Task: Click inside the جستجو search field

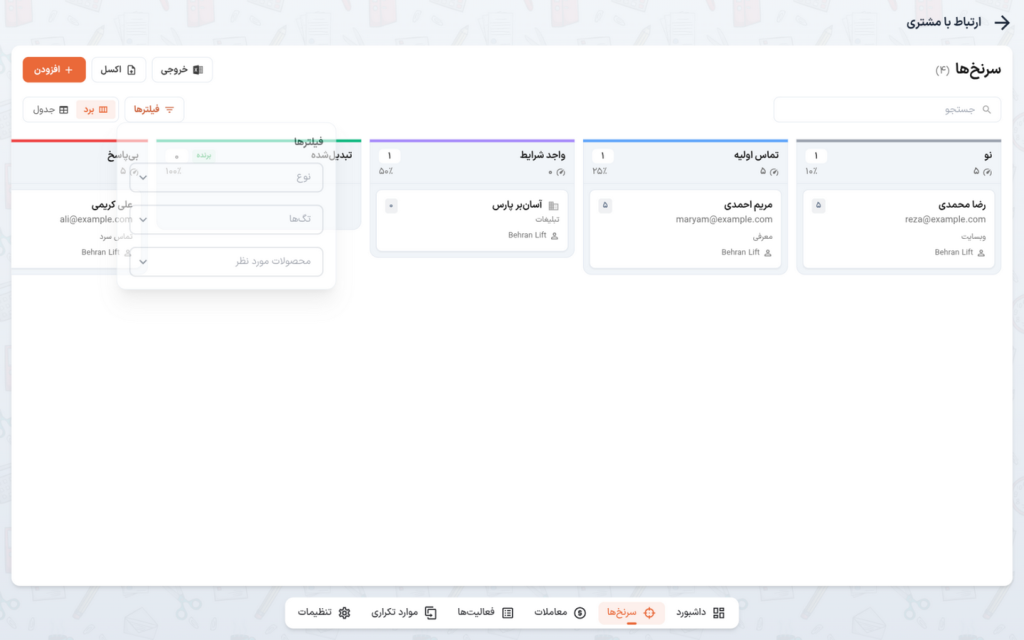Action: (x=887, y=110)
